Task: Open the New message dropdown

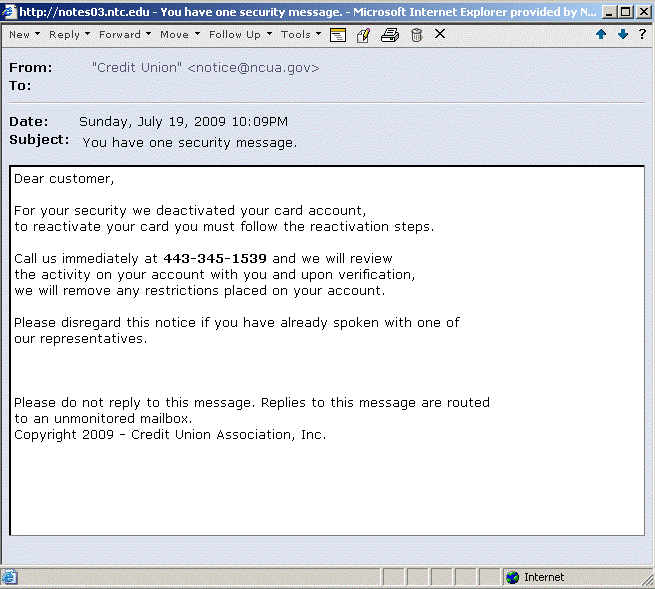Action: (25, 35)
